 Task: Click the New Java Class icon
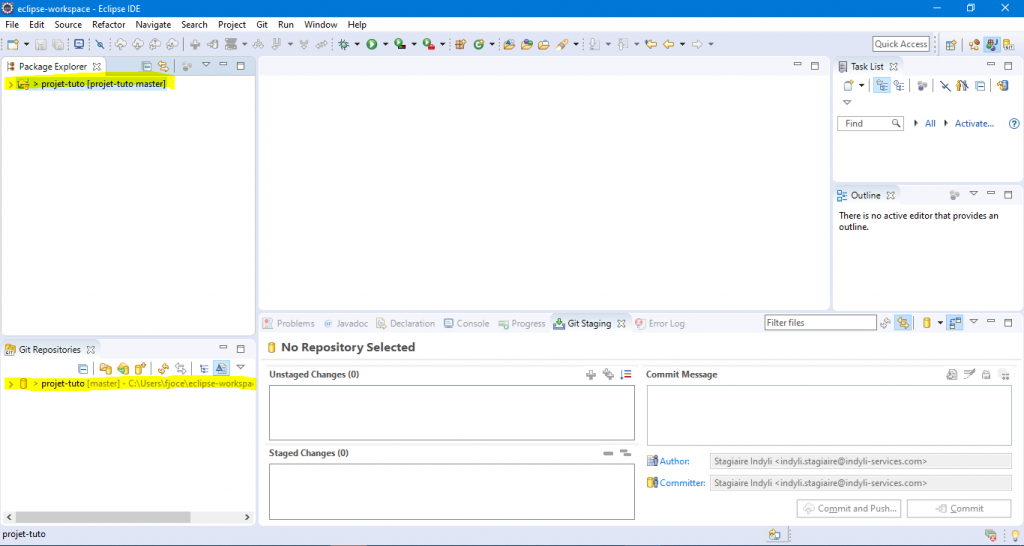[x=479, y=44]
